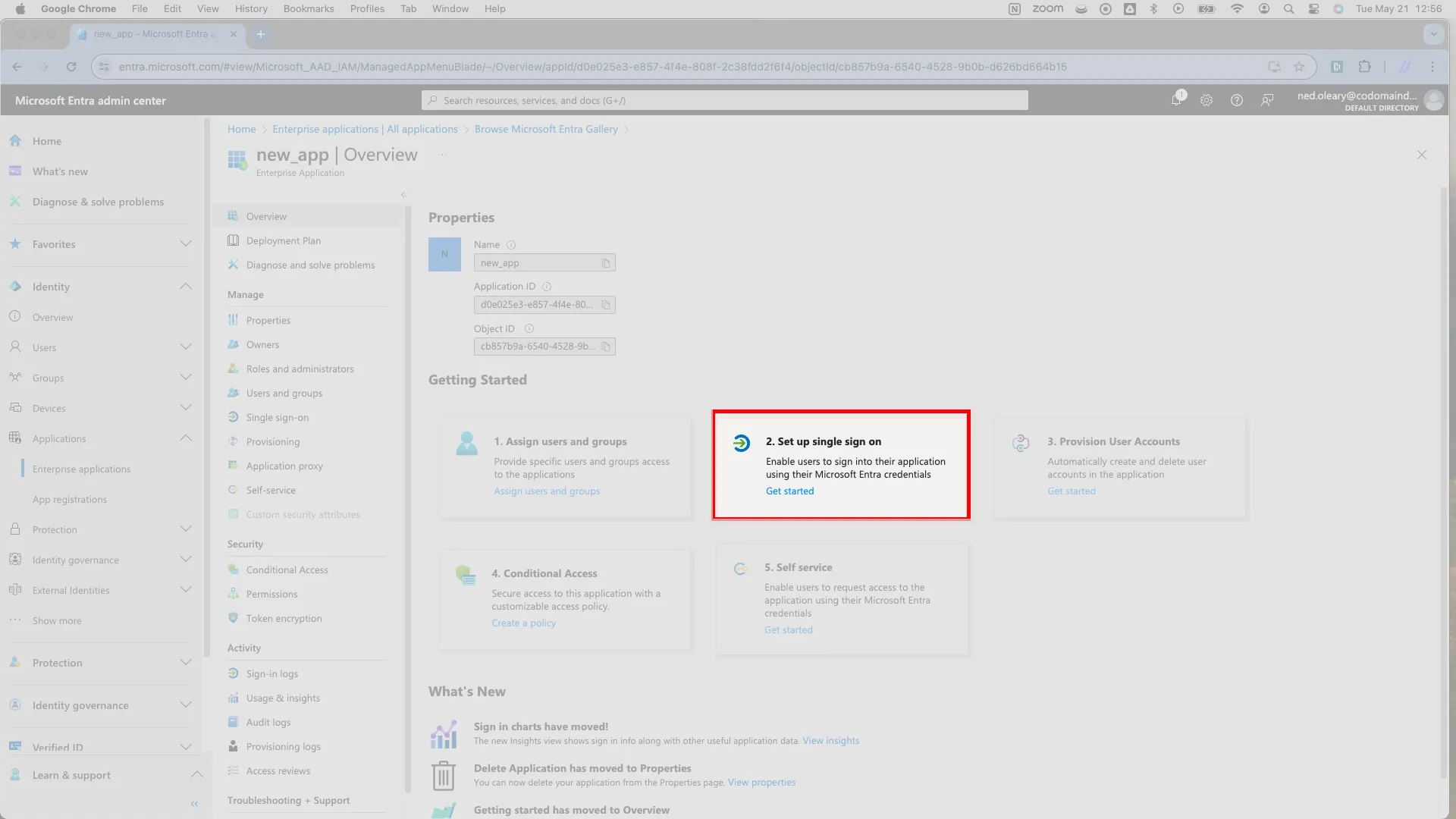Click Get started under Provision User Accounts
Image resolution: width=1456 pixels, height=819 pixels.
[1072, 491]
